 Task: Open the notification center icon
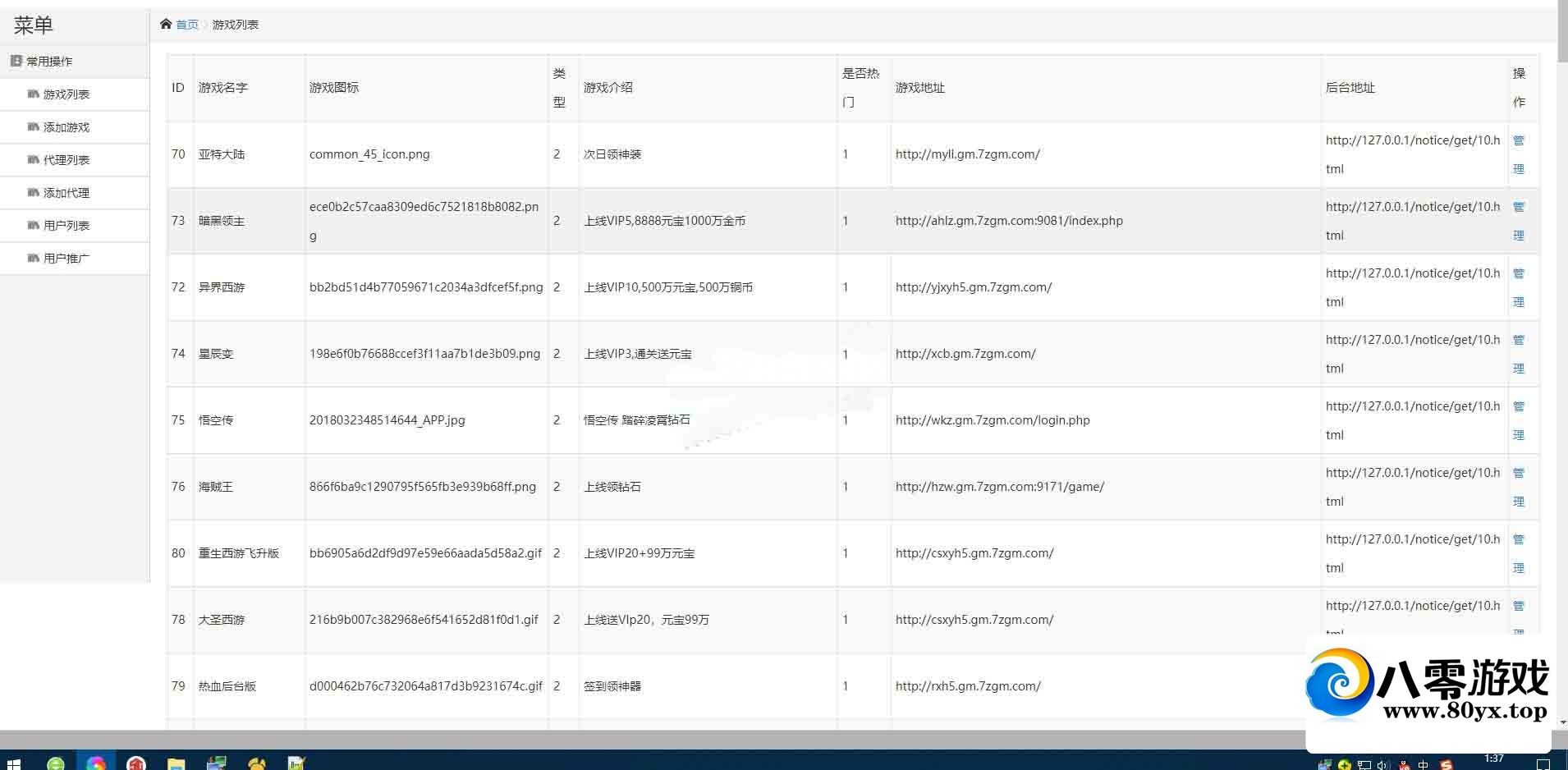click(1543, 765)
